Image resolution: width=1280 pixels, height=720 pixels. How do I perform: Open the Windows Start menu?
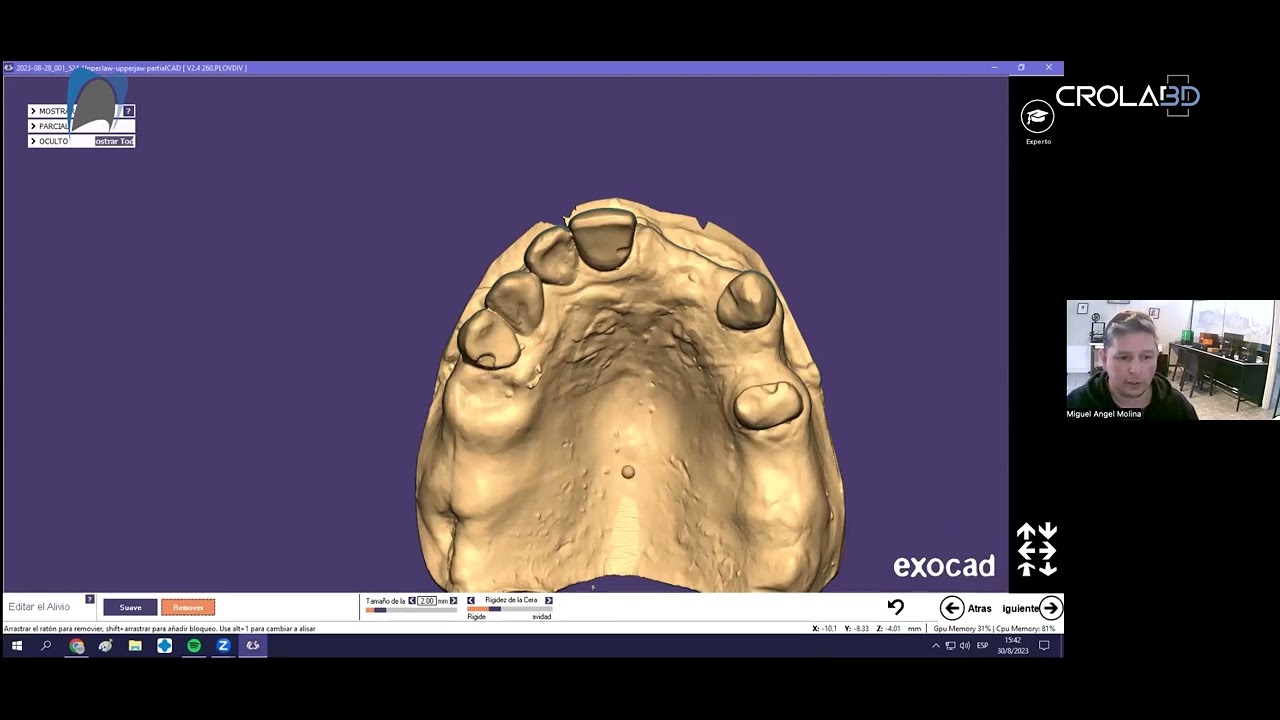[16, 646]
